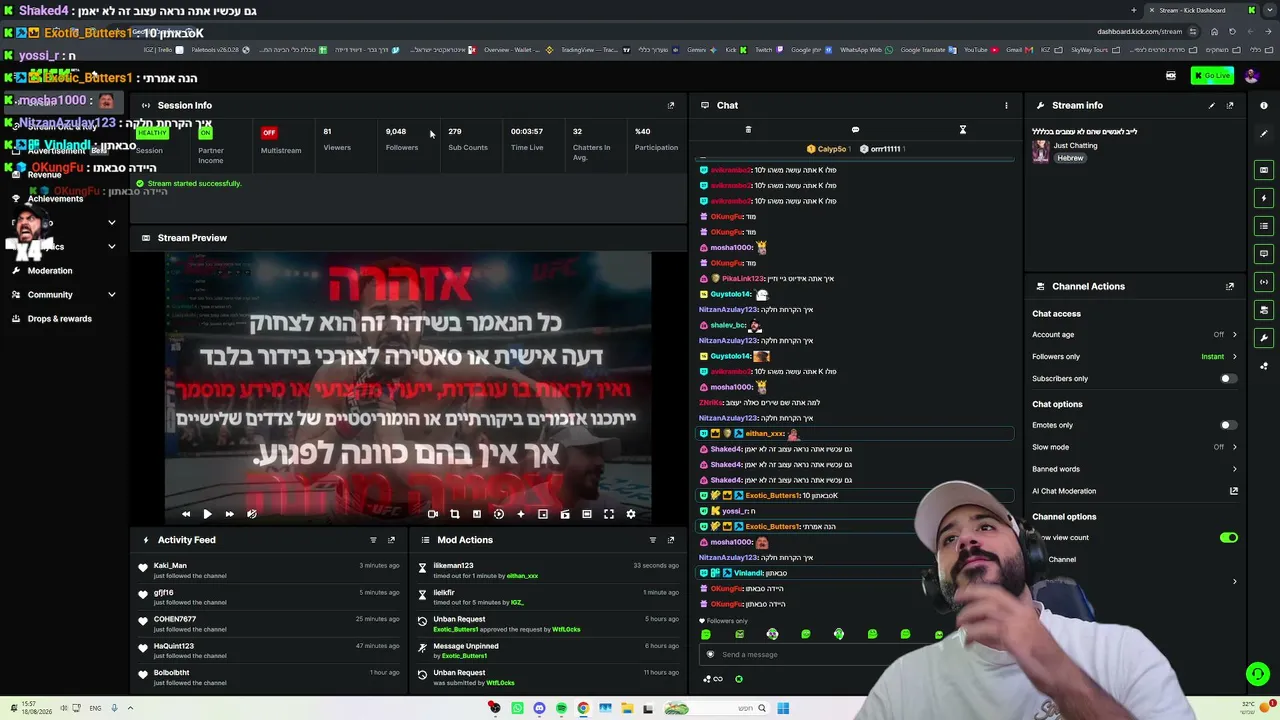Screen dimensions: 1280x720
Task: Disable the Show view count switch
Action: 1229,538
